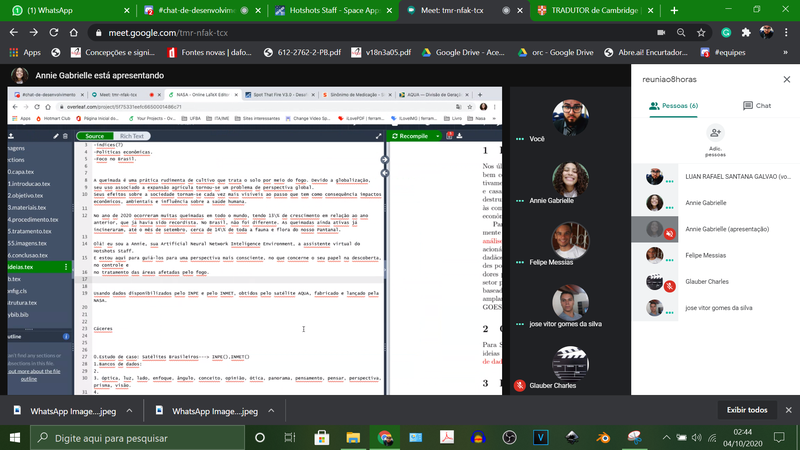Switch to the Chat tab
The width and height of the screenshot is (800, 450).
pos(757,106)
